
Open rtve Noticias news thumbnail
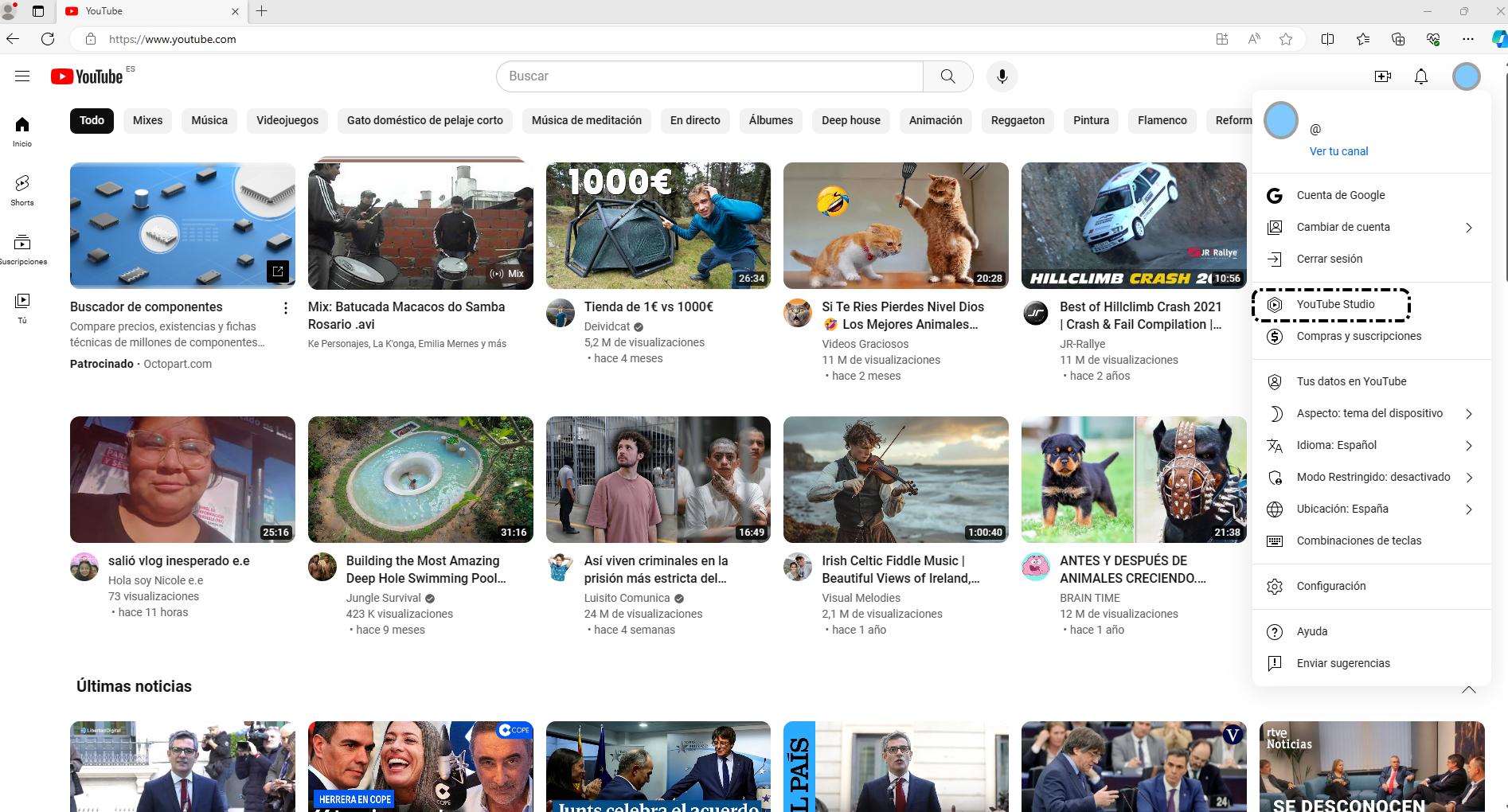pyautogui.click(x=1372, y=767)
